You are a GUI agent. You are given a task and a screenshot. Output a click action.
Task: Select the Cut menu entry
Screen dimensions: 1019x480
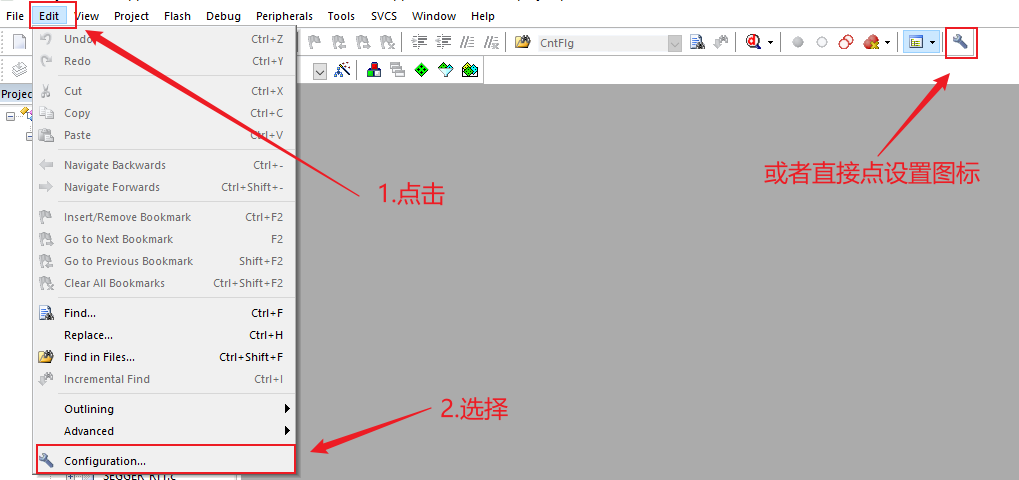coord(165,91)
